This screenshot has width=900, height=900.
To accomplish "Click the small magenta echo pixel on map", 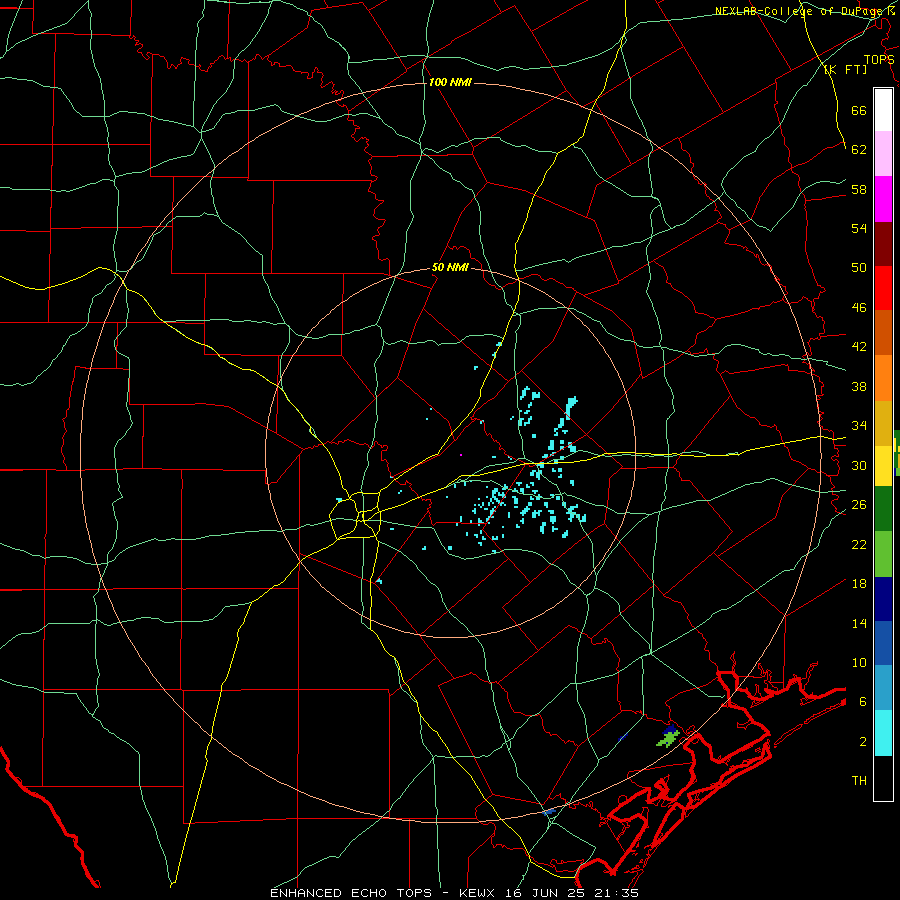I will 460,455.
